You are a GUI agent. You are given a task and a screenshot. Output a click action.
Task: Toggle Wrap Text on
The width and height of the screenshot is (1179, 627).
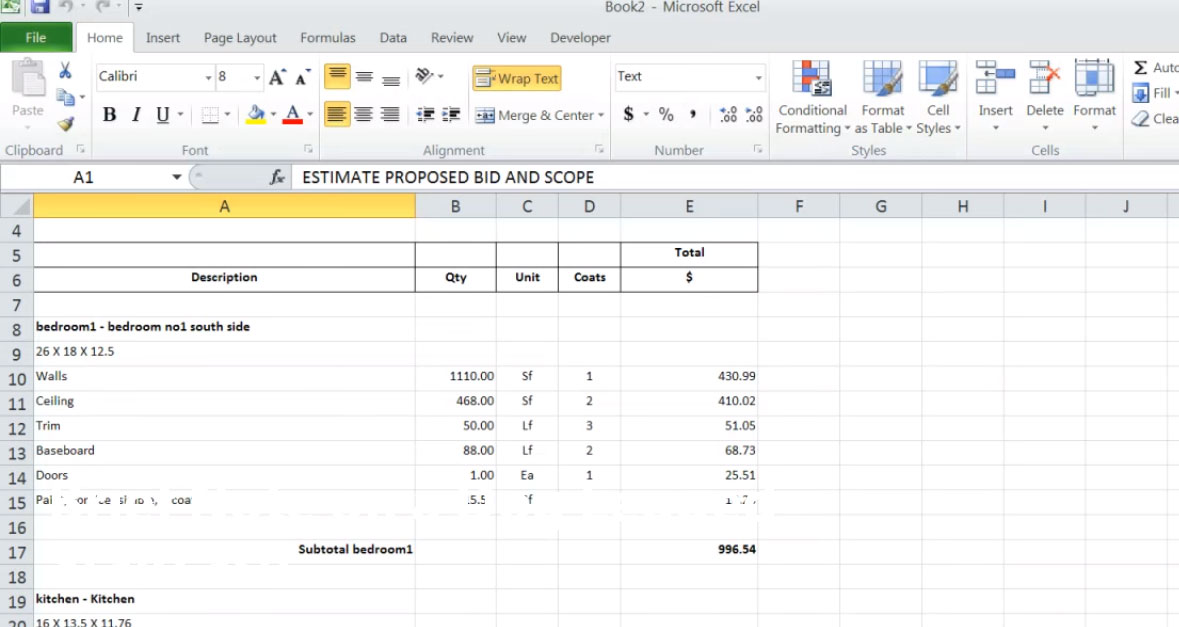click(x=517, y=78)
